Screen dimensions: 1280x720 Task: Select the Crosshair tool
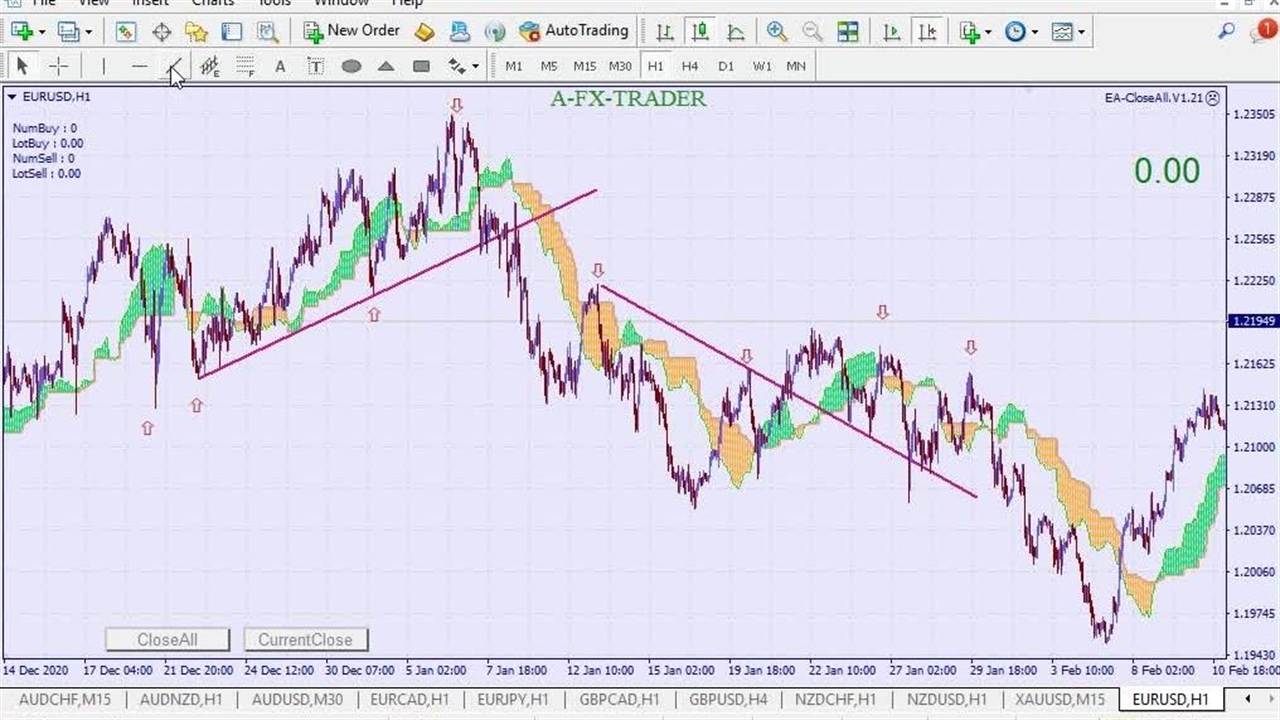(x=59, y=66)
